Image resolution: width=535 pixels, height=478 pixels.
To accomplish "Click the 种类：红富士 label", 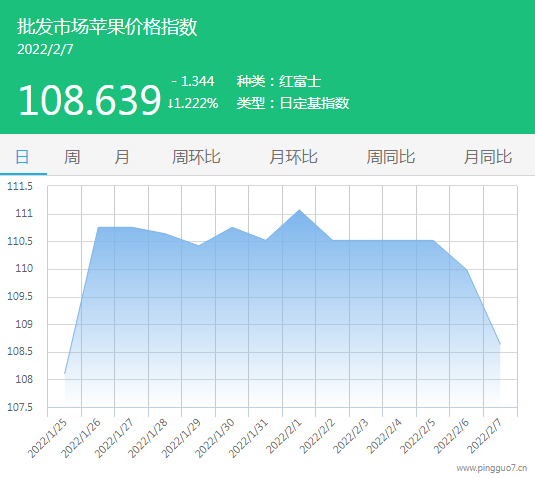I will (279, 81).
